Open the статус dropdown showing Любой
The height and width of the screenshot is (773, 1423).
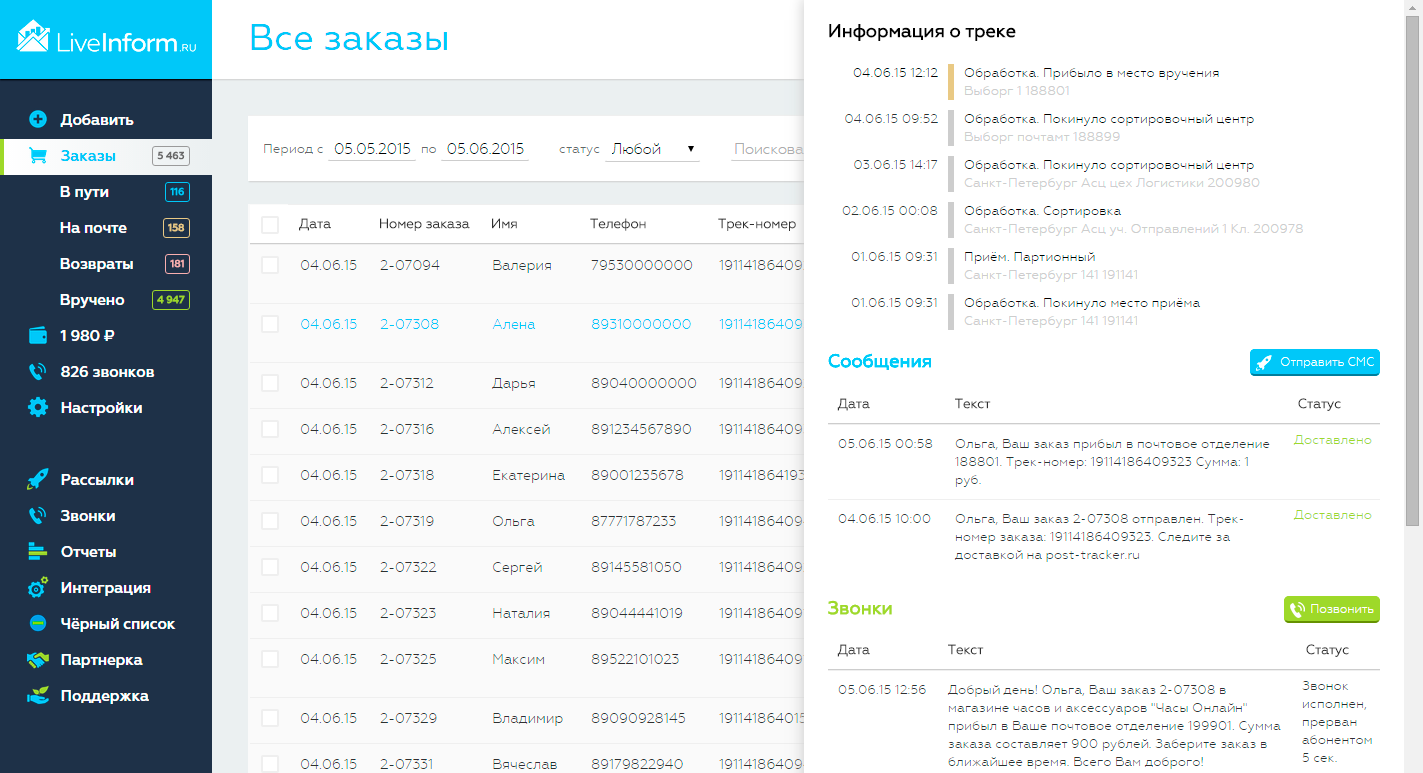652,147
